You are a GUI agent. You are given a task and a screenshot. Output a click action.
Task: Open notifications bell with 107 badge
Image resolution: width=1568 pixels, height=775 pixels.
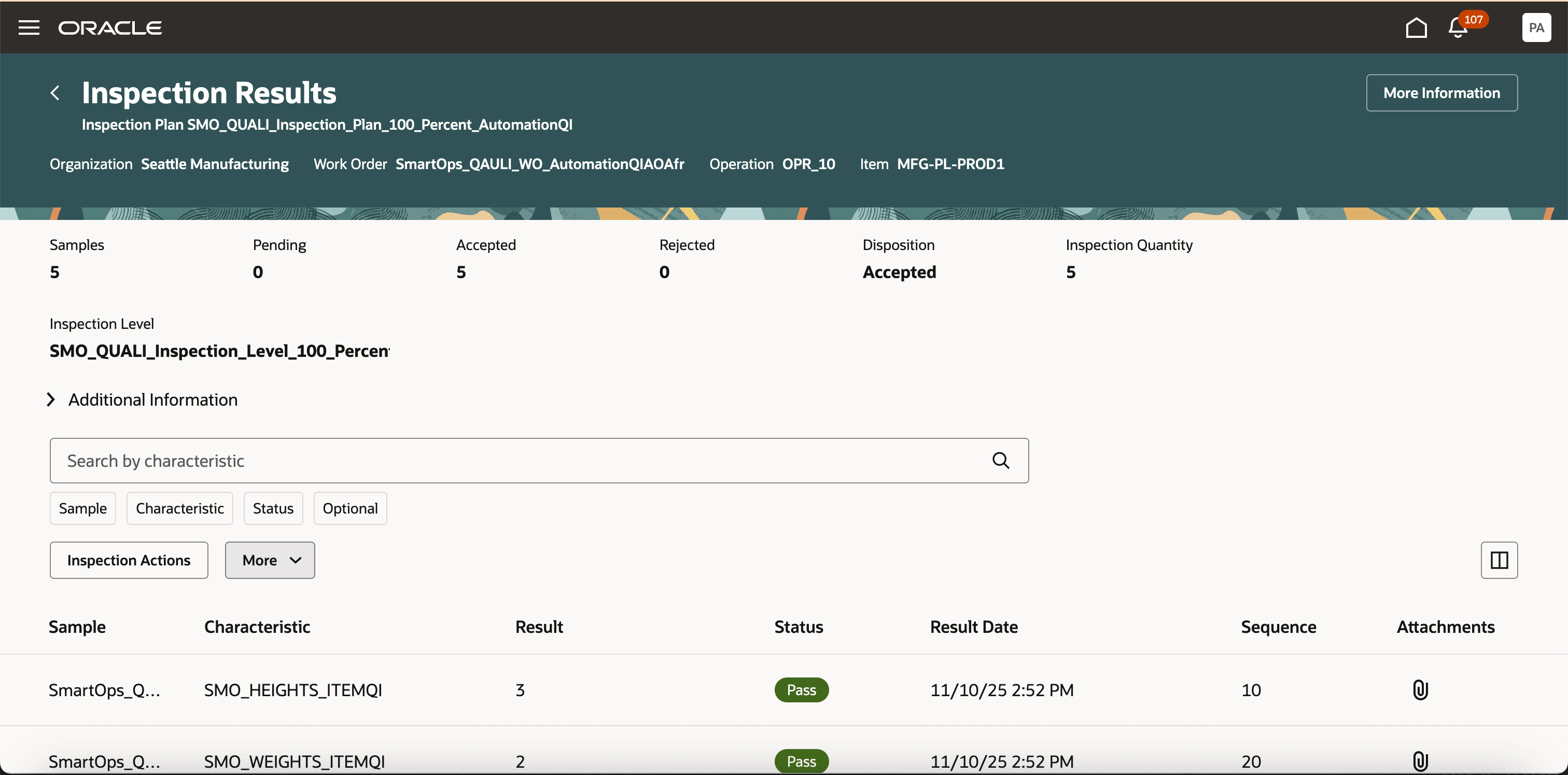[x=1458, y=27]
